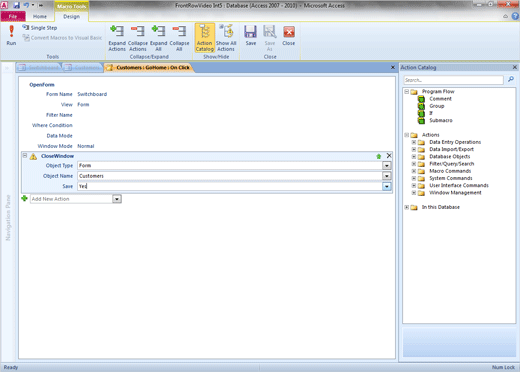Switch to the Switchboard document tab
This screenshot has width=520, height=372.
tap(39, 68)
